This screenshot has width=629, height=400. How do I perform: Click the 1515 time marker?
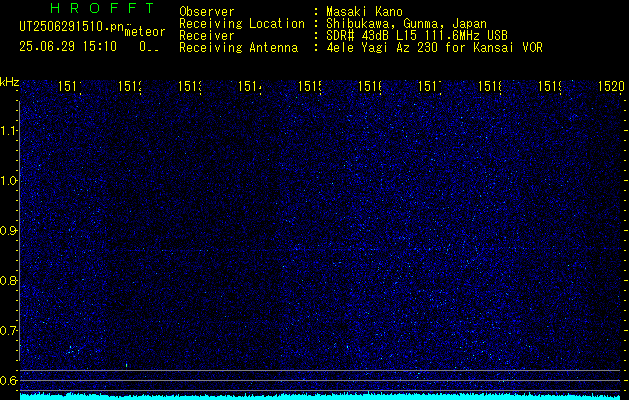click(x=310, y=86)
